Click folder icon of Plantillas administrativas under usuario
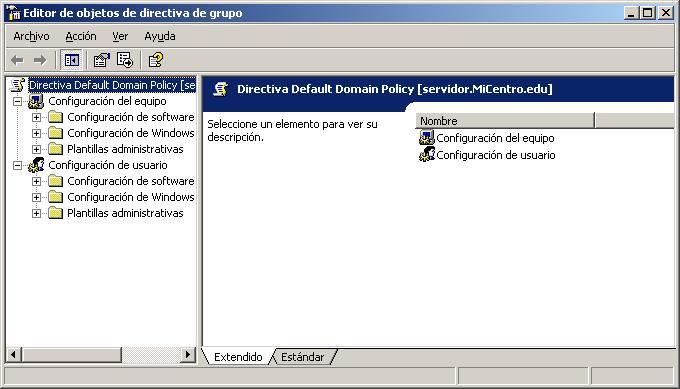Viewport: 680px width, 389px height. 56,213
